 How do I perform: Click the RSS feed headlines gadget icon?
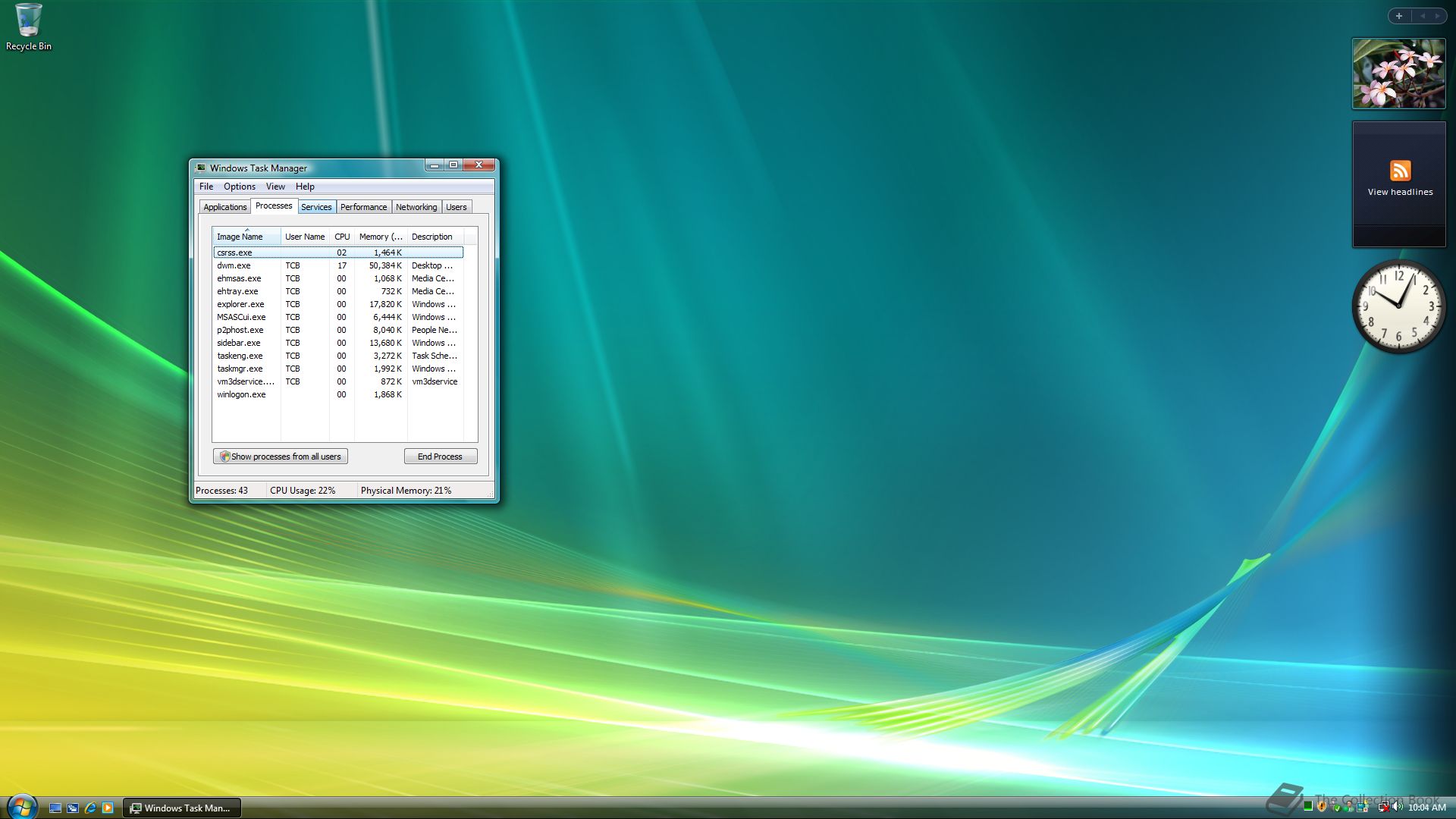1400,171
